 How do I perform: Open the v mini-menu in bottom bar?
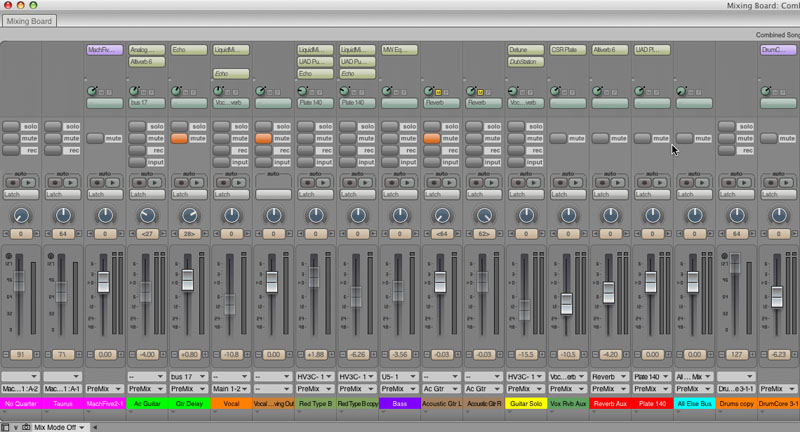tap(16, 427)
